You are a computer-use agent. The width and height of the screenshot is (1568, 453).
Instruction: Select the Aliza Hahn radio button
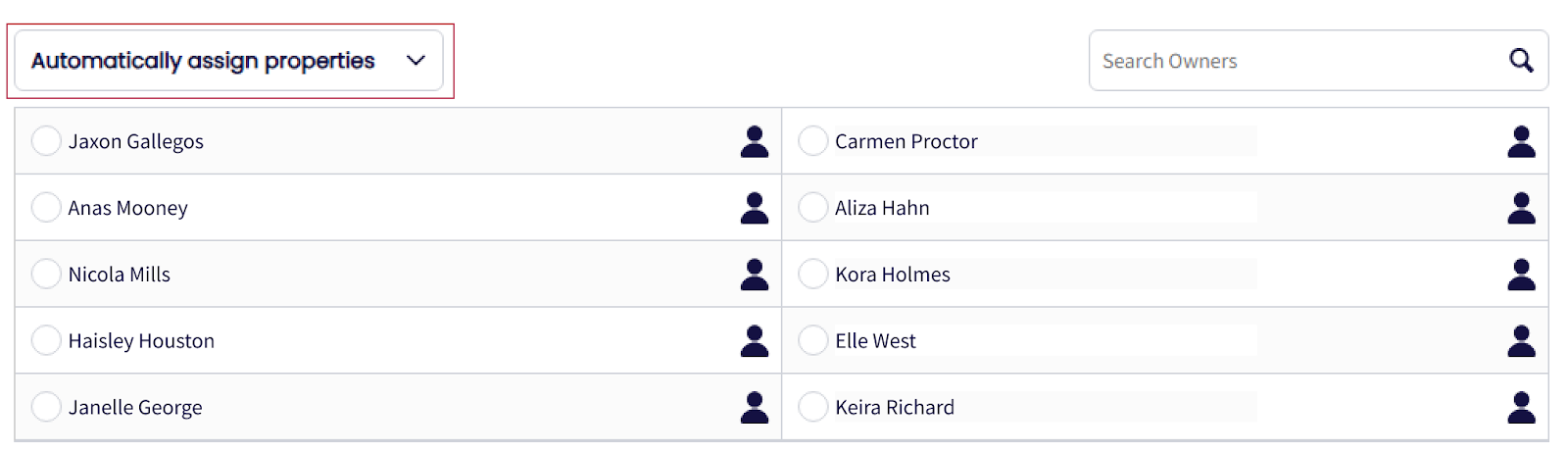[812, 208]
